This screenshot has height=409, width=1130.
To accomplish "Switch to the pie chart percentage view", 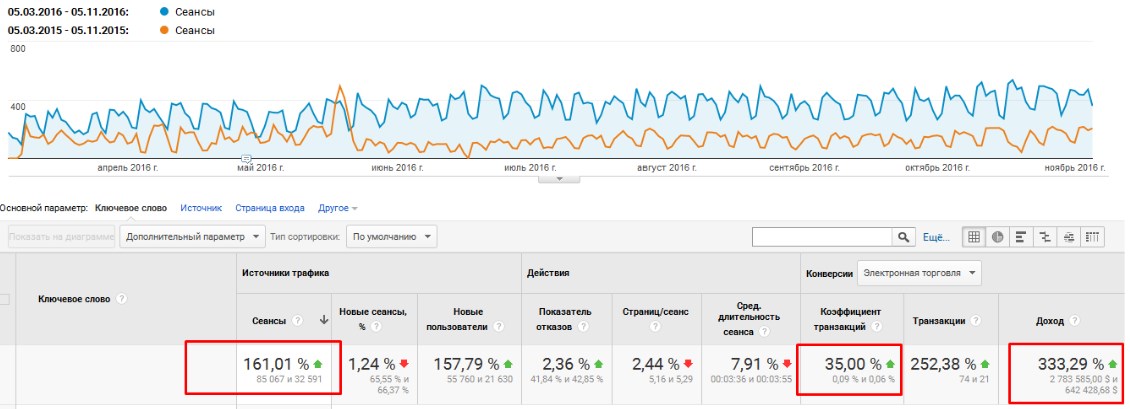I will [997, 237].
